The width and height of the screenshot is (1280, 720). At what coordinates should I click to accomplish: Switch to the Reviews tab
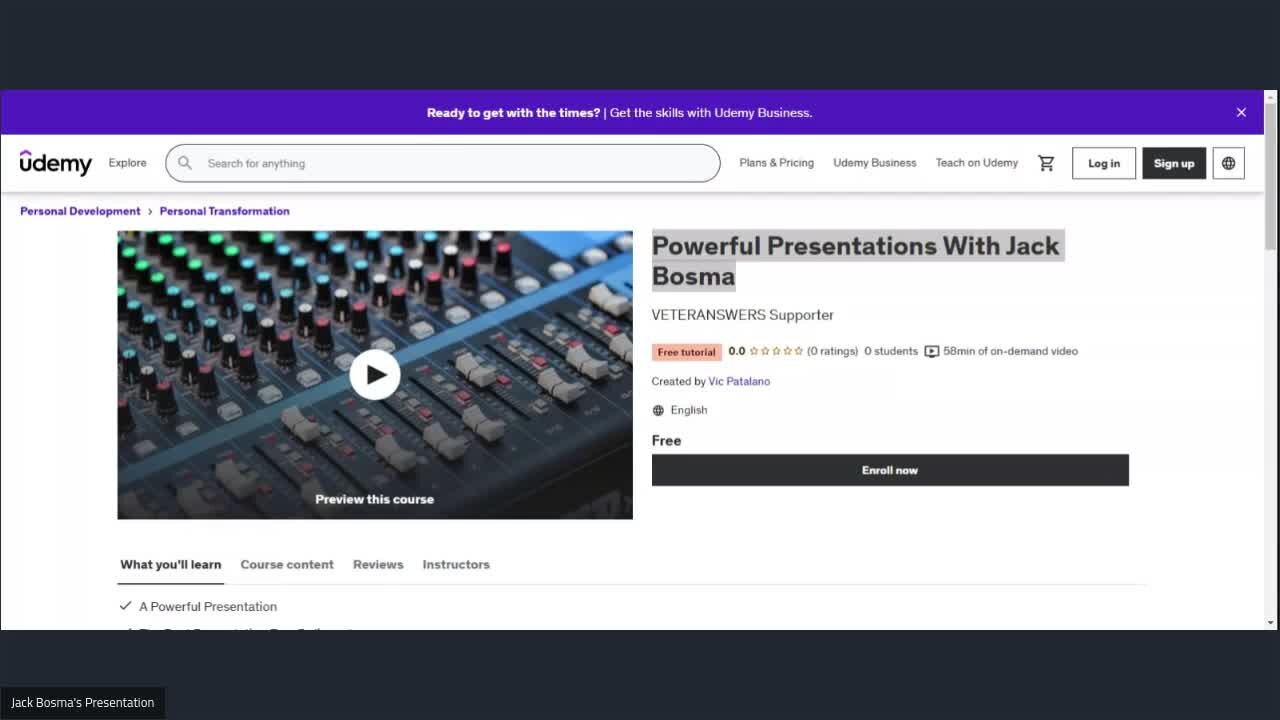coord(378,564)
